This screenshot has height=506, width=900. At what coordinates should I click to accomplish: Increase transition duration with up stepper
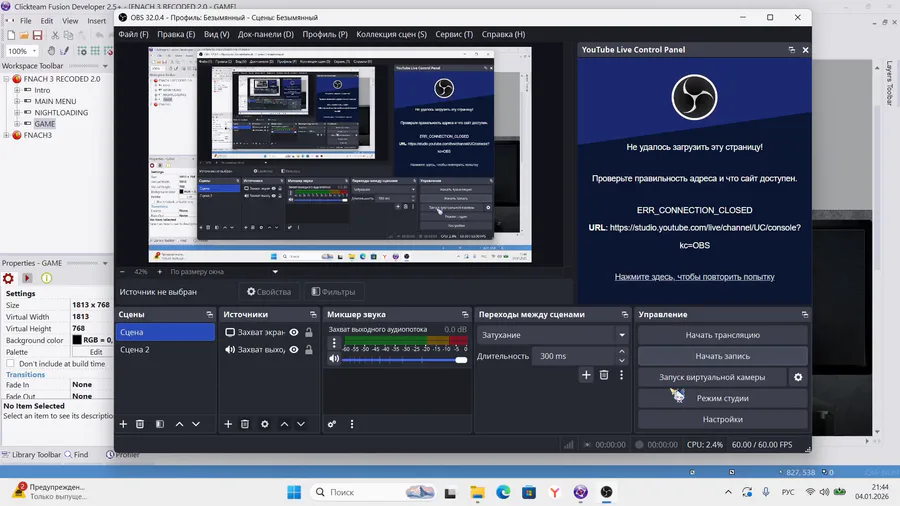click(x=622, y=352)
